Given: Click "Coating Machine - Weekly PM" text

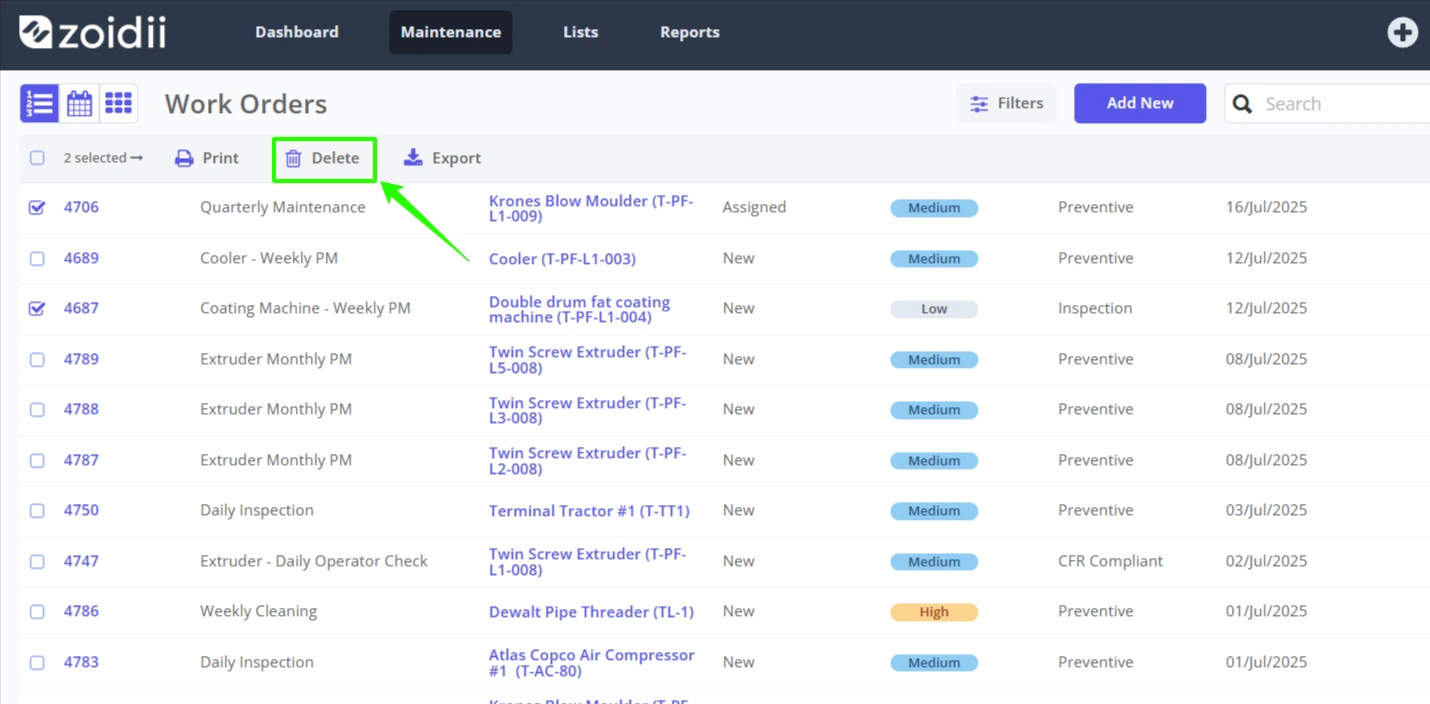Looking at the screenshot, I should tap(305, 308).
